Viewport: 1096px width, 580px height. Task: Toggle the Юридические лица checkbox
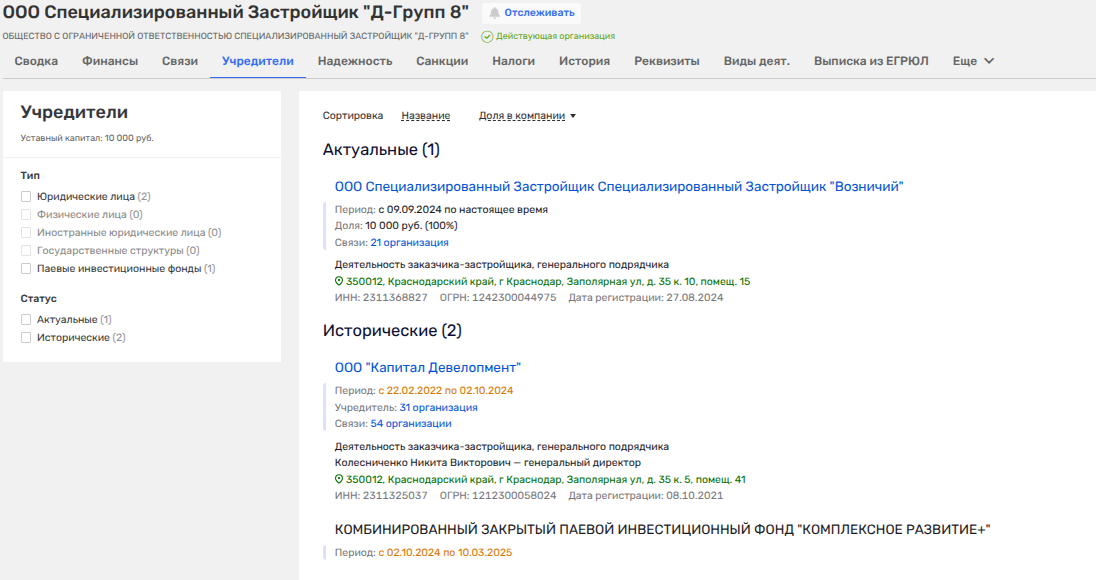pos(26,197)
